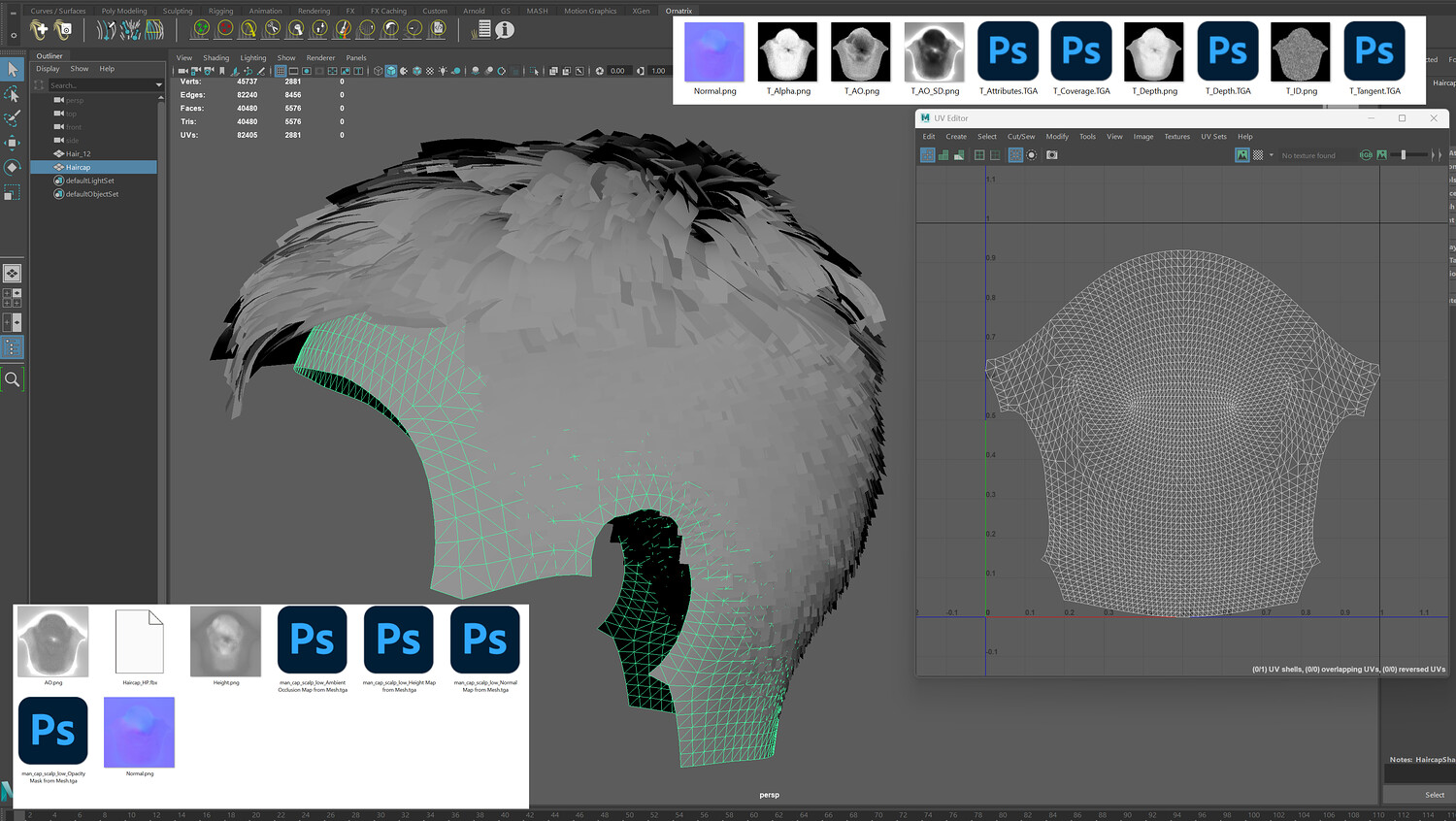1456x821 pixels.
Task: Click the Height.png thumbnail
Action: pyautogui.click(x=226, y=641)
